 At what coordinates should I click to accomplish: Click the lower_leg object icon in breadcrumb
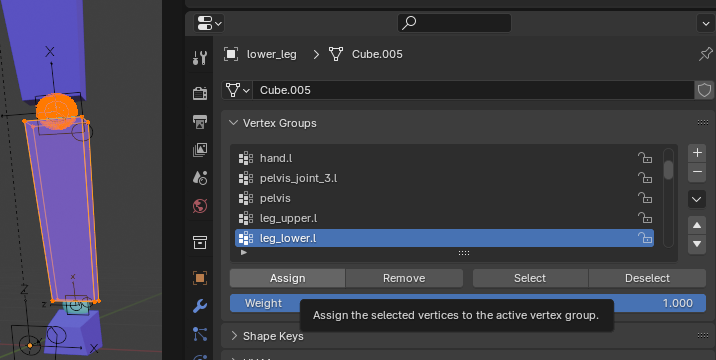coord(231,54)
